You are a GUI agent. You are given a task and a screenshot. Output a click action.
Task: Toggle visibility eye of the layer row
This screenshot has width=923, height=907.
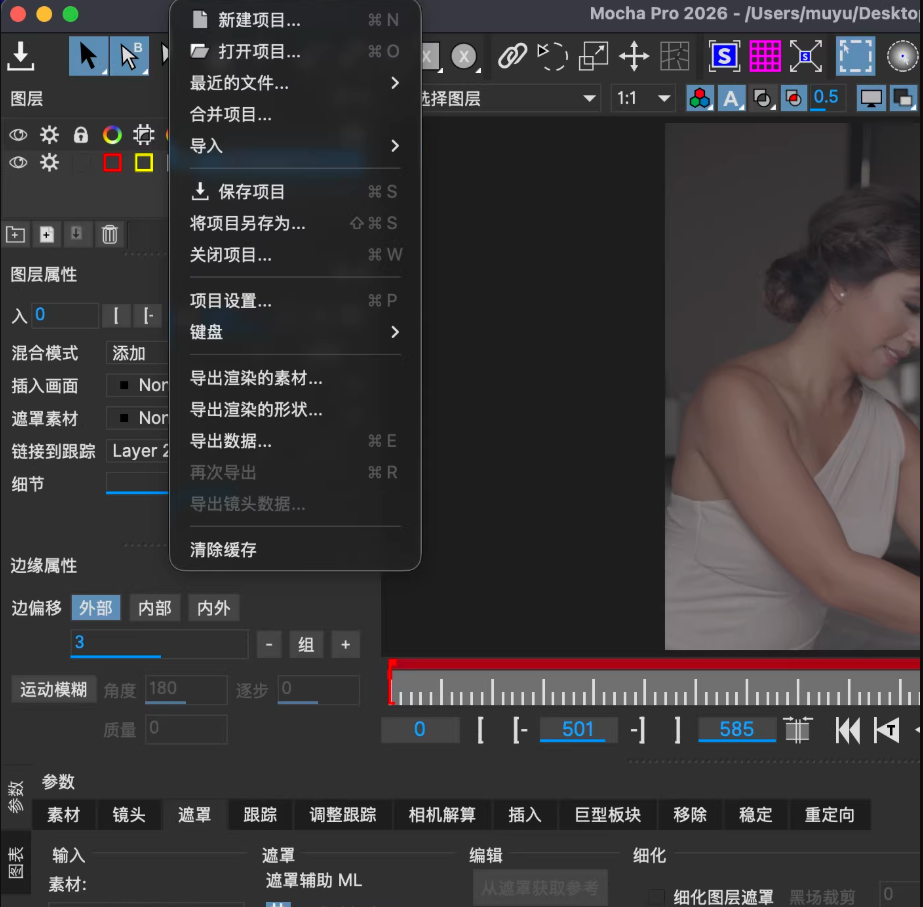click(x=18, y=162)
